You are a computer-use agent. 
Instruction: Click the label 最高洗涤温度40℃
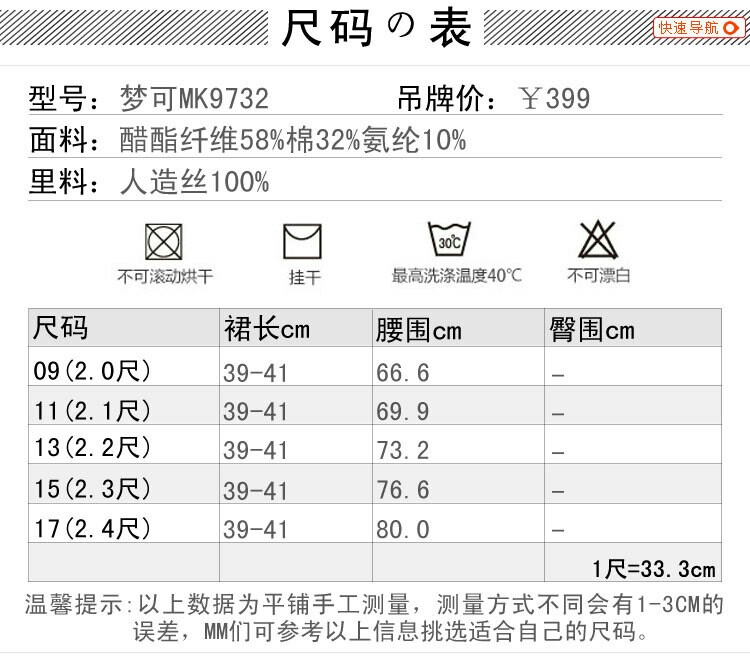tap(456, 276)
